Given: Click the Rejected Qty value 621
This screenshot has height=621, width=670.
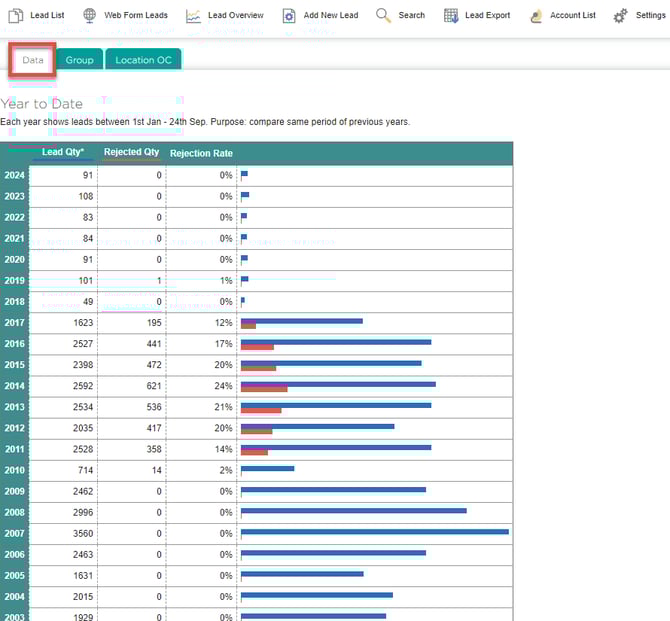Looking at the screenshot, I should click(x=151, y=385).
